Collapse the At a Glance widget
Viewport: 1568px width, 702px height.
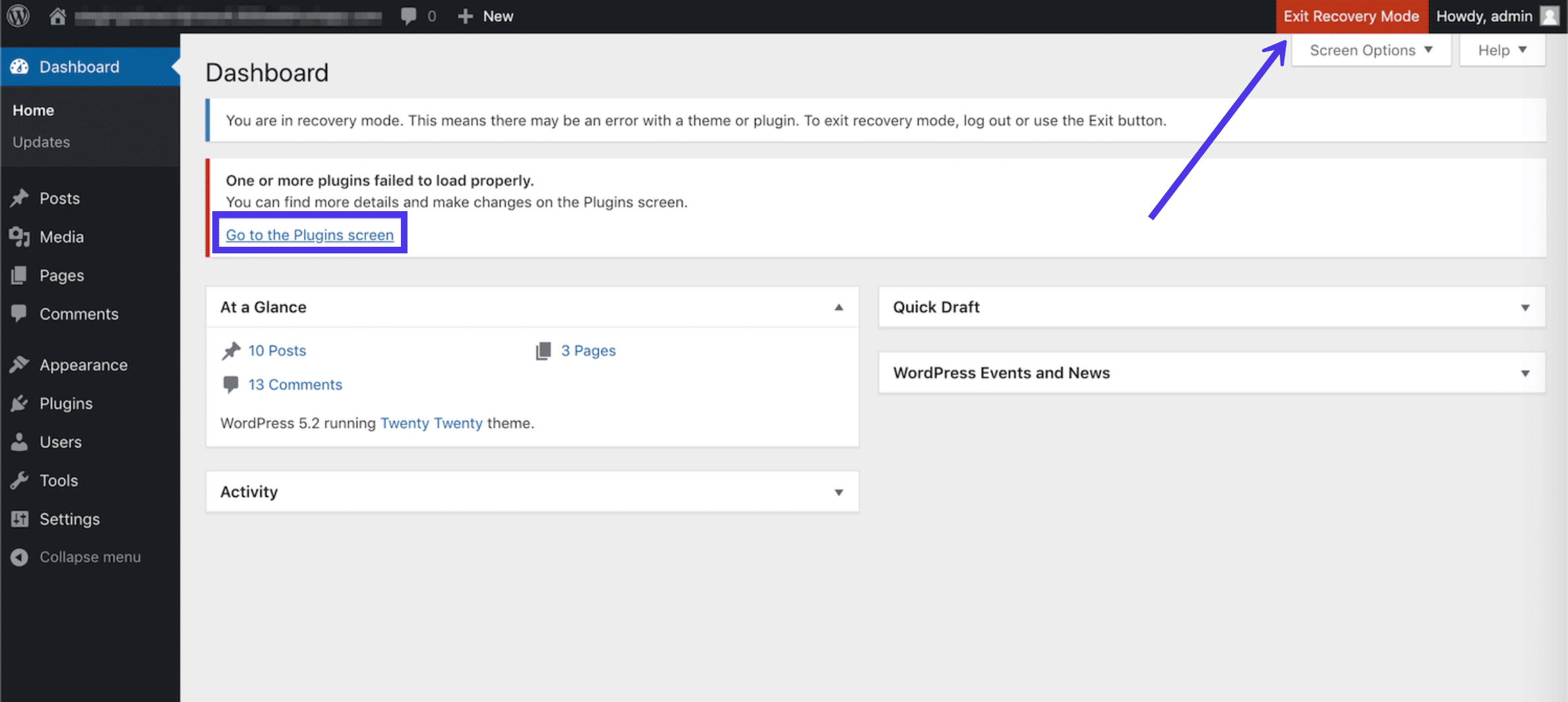tap(839, 307)
